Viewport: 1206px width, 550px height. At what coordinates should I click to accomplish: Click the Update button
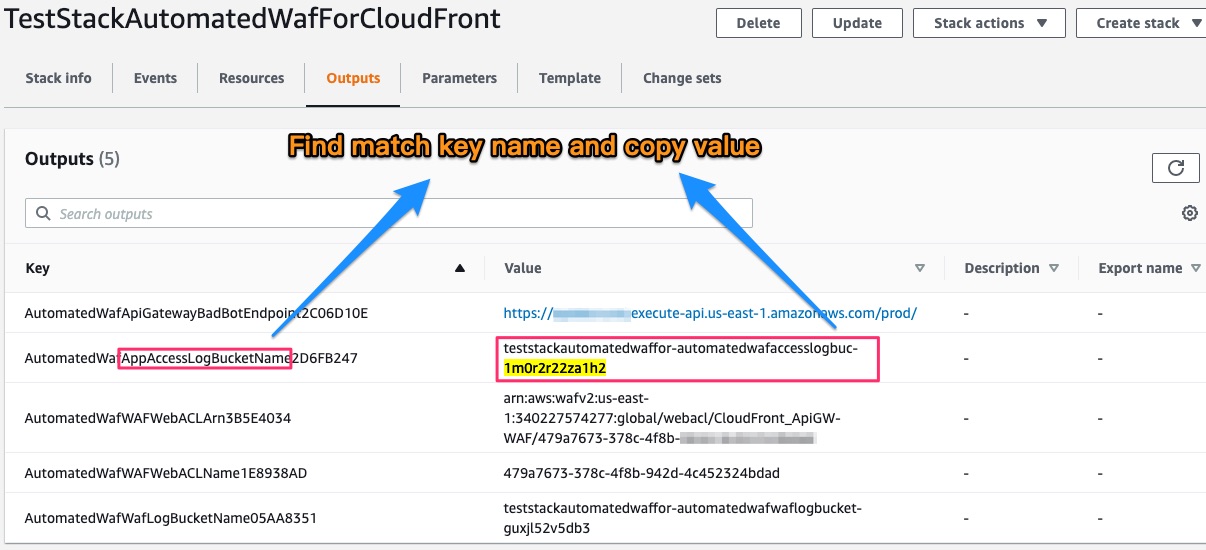(x=857, y=23)
